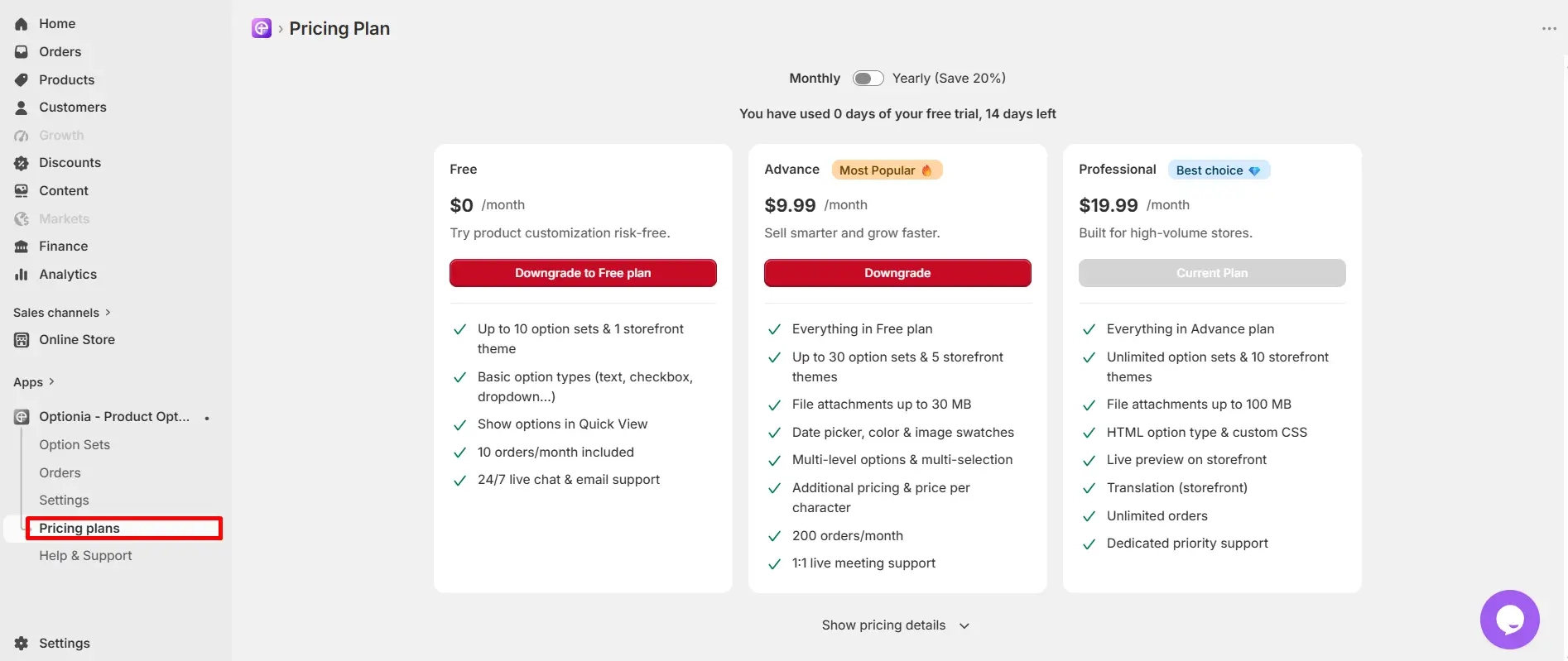
Task: Click the Home icon in sidebar
Action: (x=22, y=24)
